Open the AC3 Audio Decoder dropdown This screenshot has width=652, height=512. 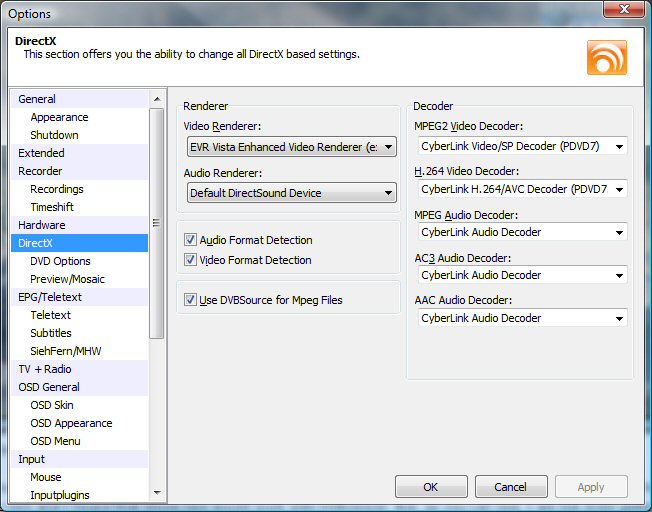523,275
